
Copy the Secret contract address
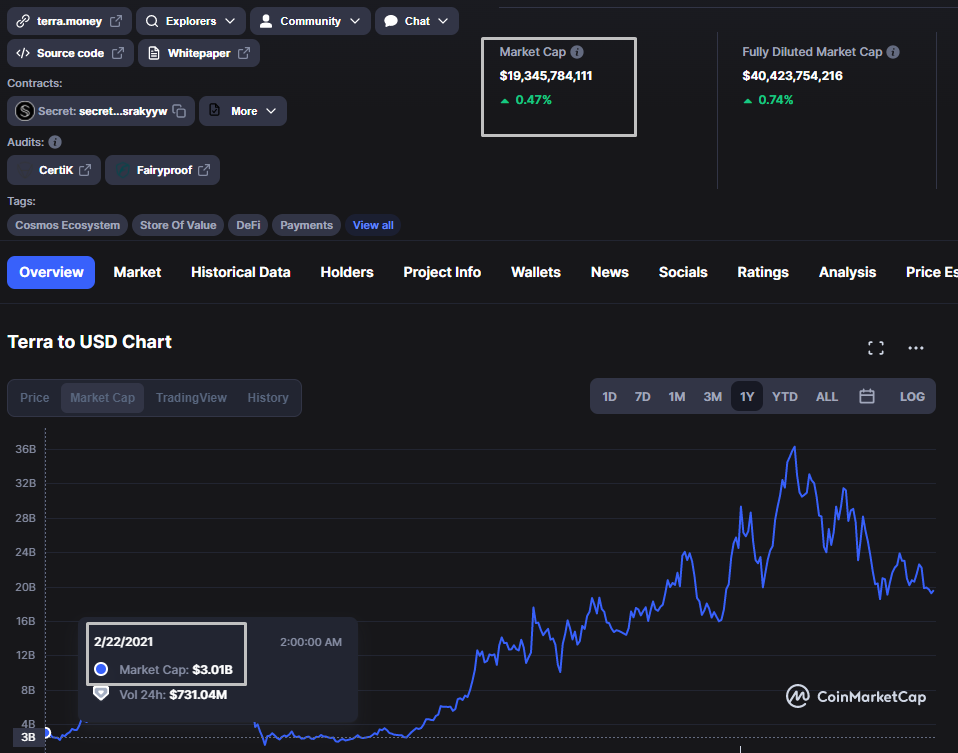(x=179, y=111)
